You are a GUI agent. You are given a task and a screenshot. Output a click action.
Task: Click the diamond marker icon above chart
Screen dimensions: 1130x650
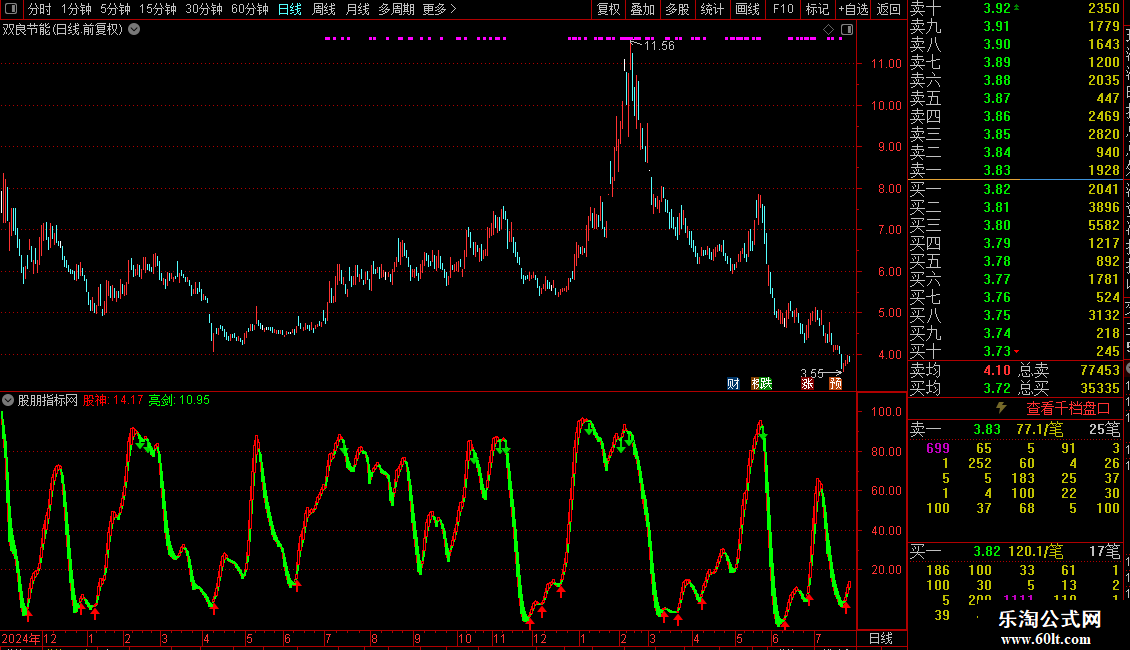(829, 30)
